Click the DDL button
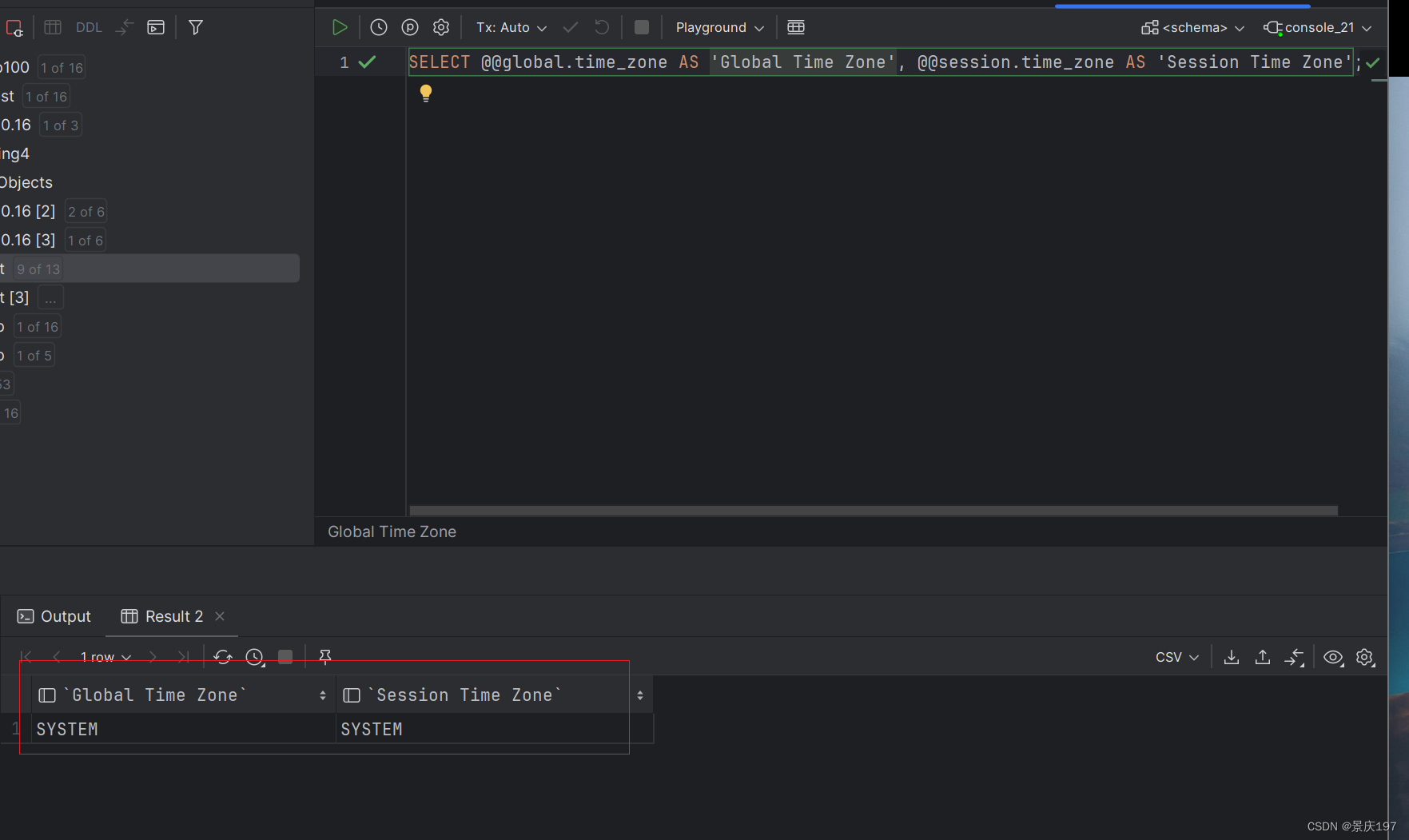The height and width of the screenshot is (840, 1409). coord(89,27)
